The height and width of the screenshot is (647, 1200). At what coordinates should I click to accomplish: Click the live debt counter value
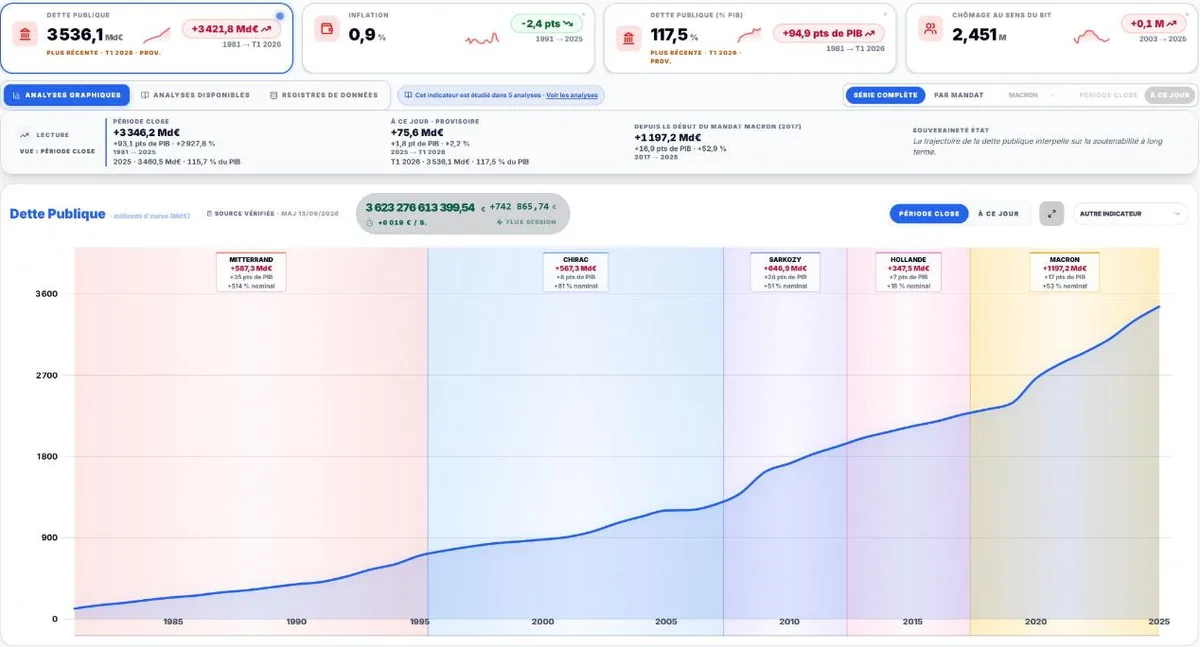coord(420,207)
